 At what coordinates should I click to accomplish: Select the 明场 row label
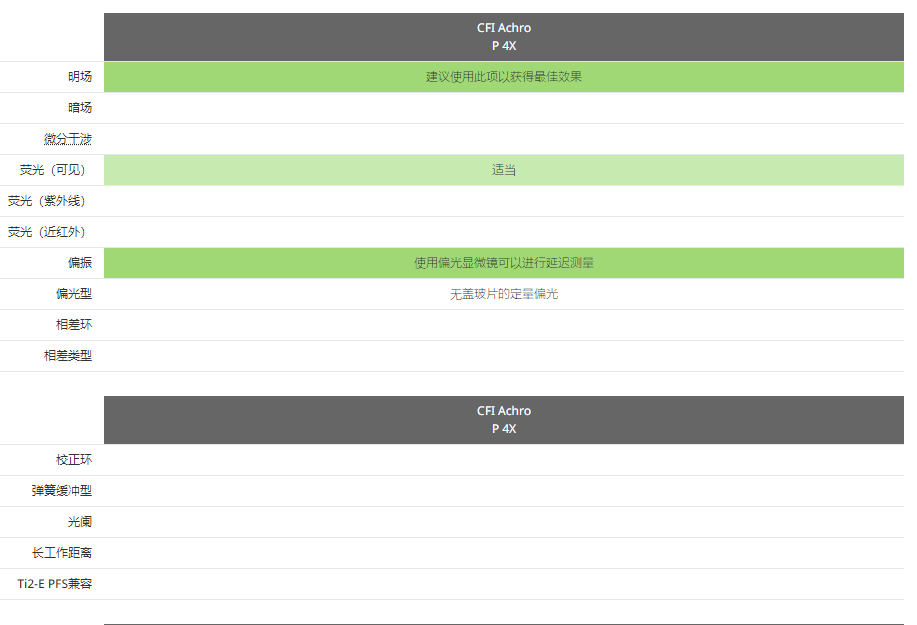click(80, 77)
